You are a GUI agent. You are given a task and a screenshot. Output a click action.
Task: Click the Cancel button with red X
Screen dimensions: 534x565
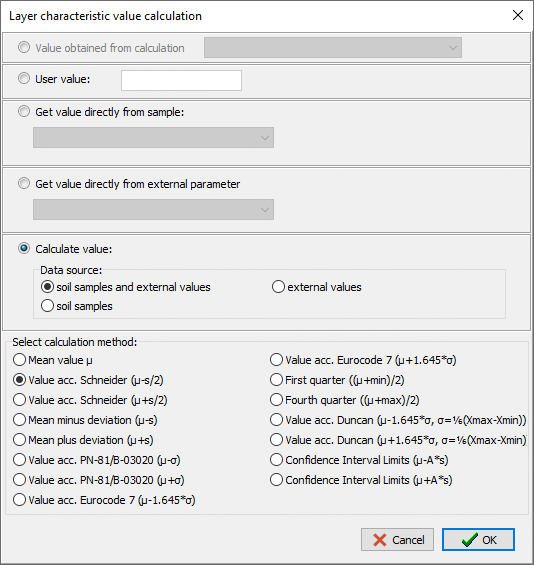pyautogui.click(x=397, y=540)
